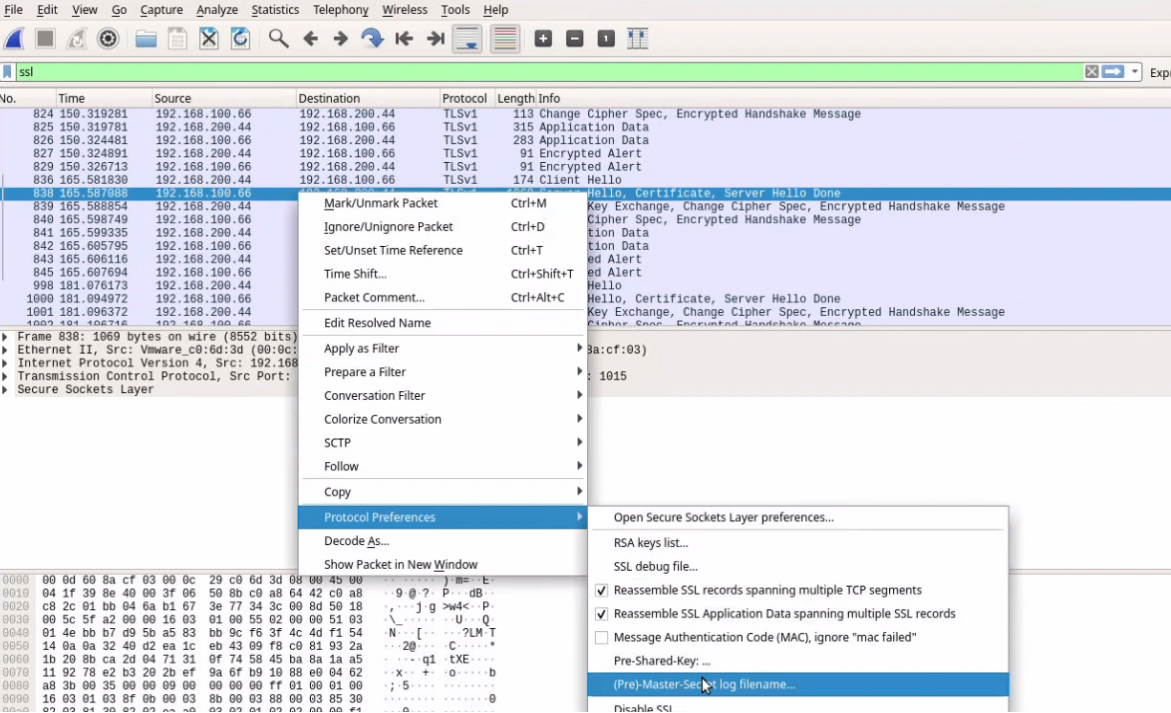Apply the display filter arrow
This screenshot has width=1171, height=713.
[1113, 72]
